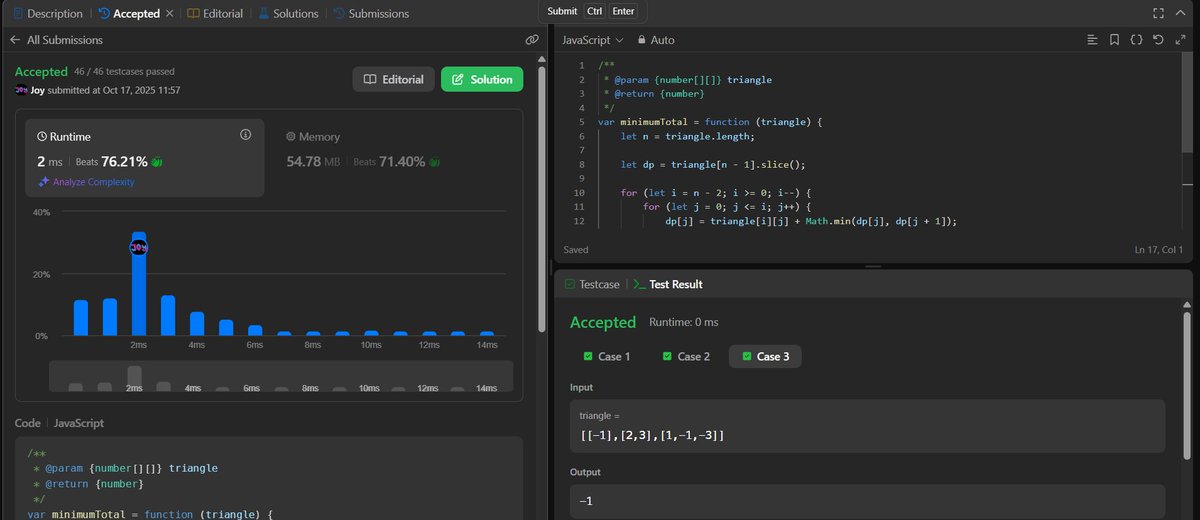
Task: Click Analyze Complexity link
Action: point(86,182)
